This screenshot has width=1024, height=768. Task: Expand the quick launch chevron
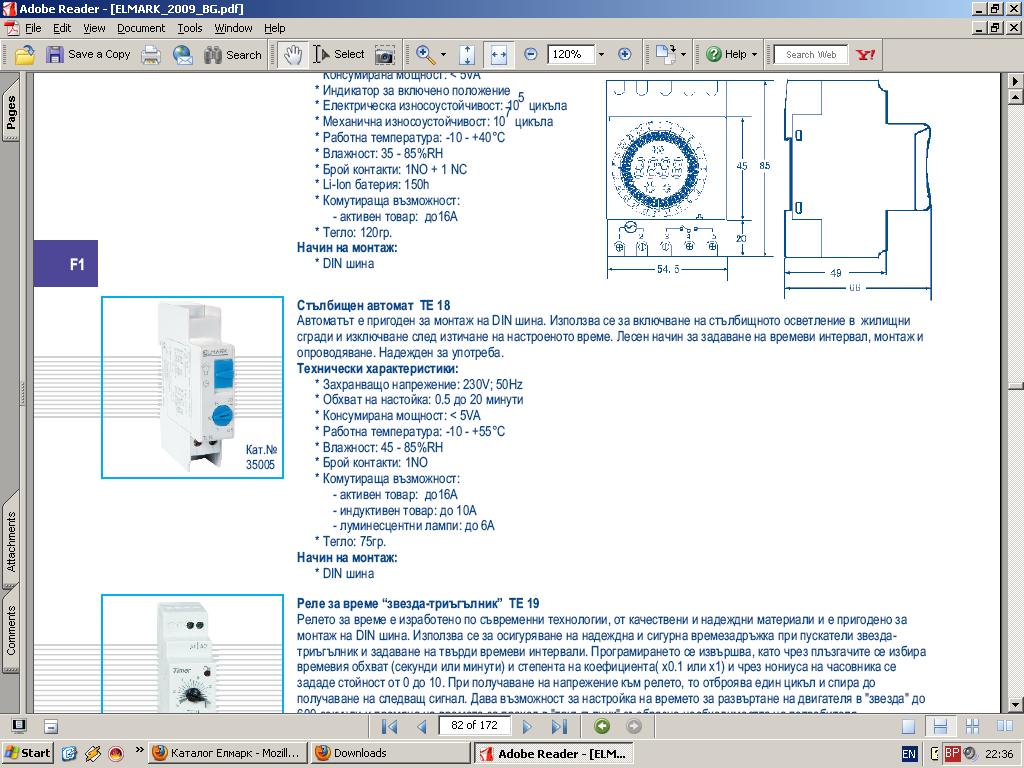pos(139,750)
